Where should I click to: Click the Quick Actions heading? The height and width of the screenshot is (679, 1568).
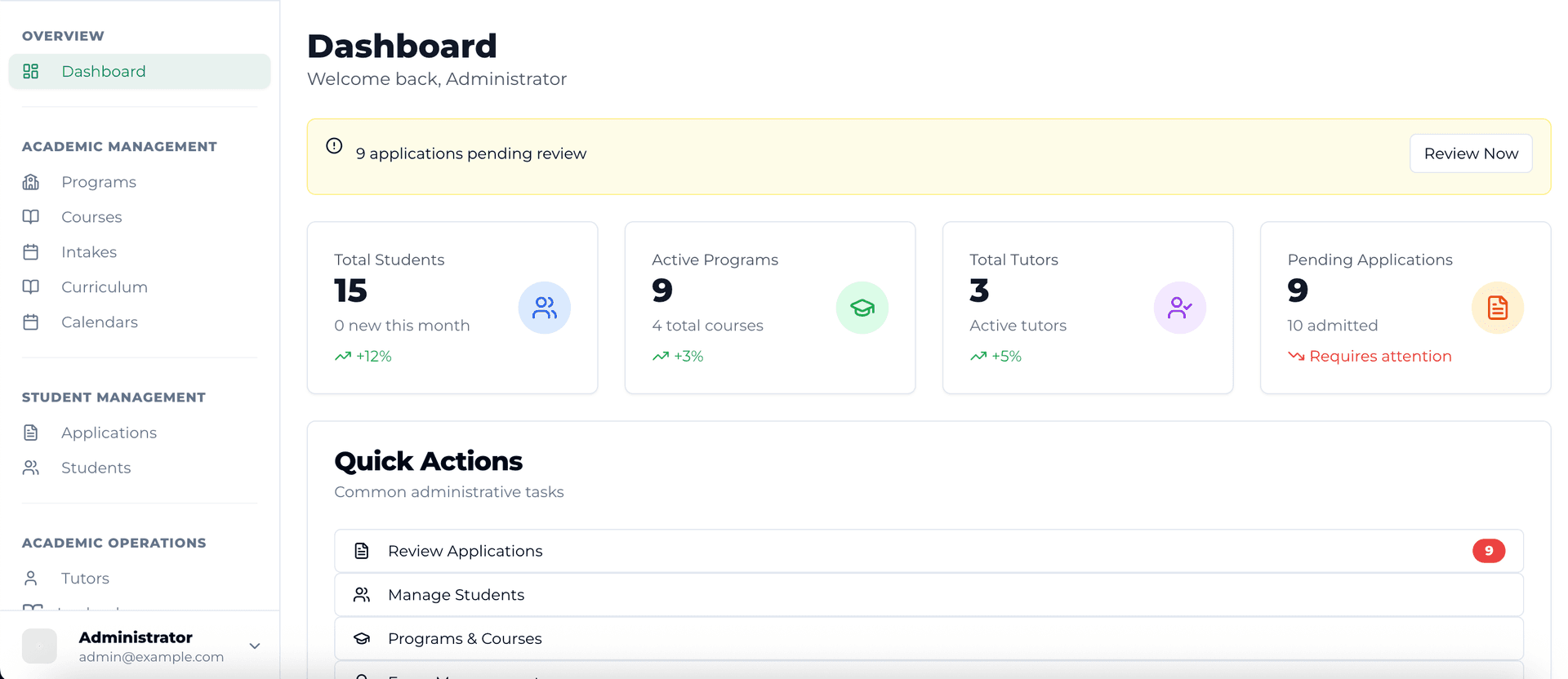point(428,461)
